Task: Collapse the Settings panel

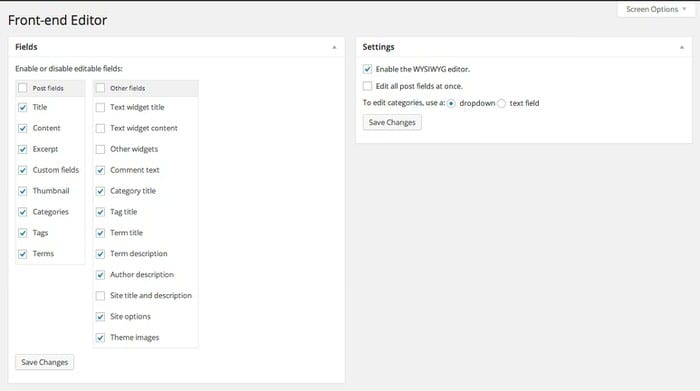Action: 682,47
